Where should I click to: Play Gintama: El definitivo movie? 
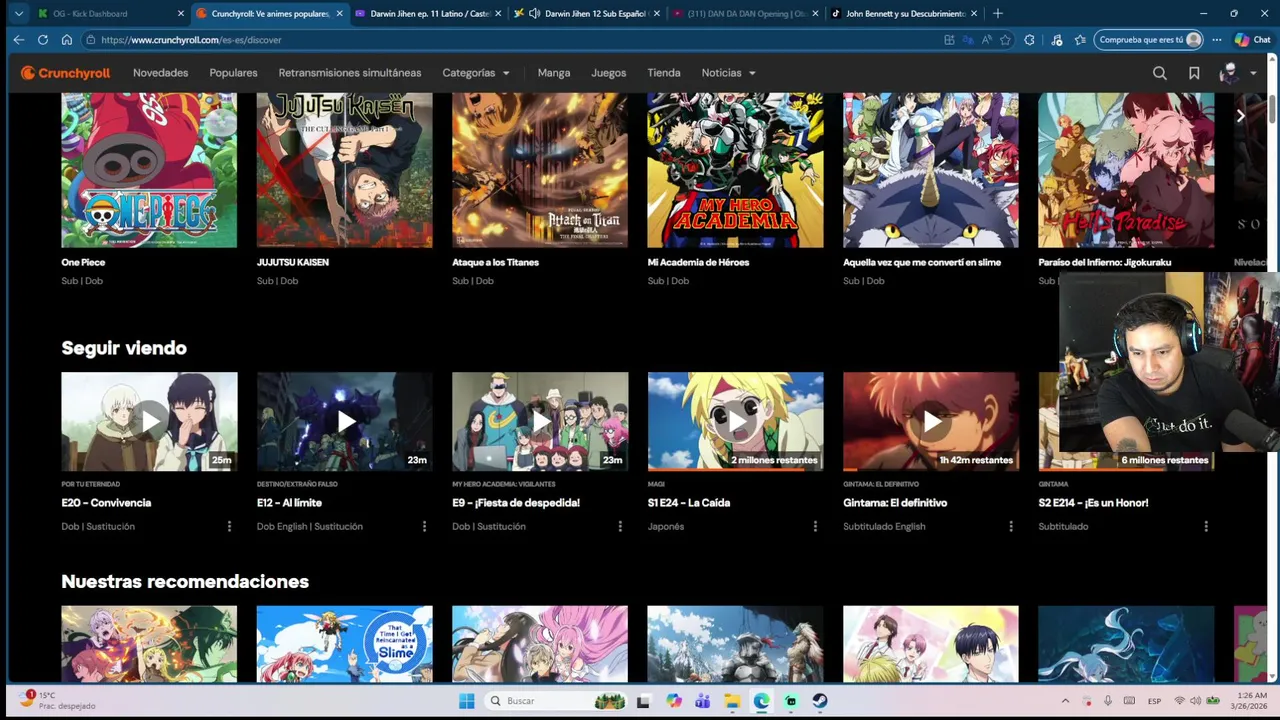[x=931, y=421]
